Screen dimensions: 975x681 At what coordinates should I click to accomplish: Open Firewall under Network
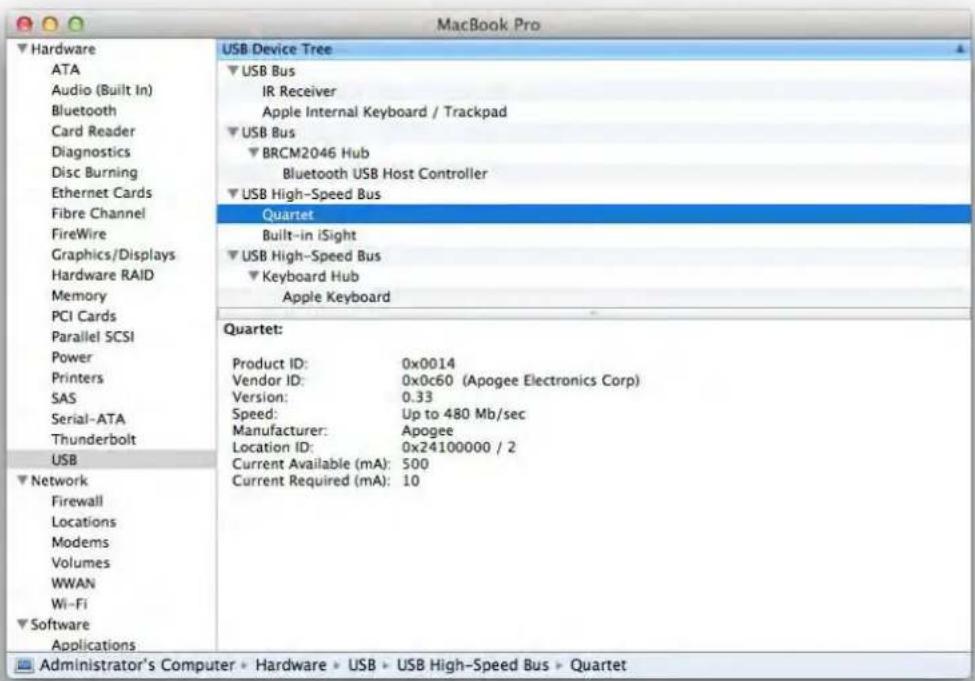(77, 501)
